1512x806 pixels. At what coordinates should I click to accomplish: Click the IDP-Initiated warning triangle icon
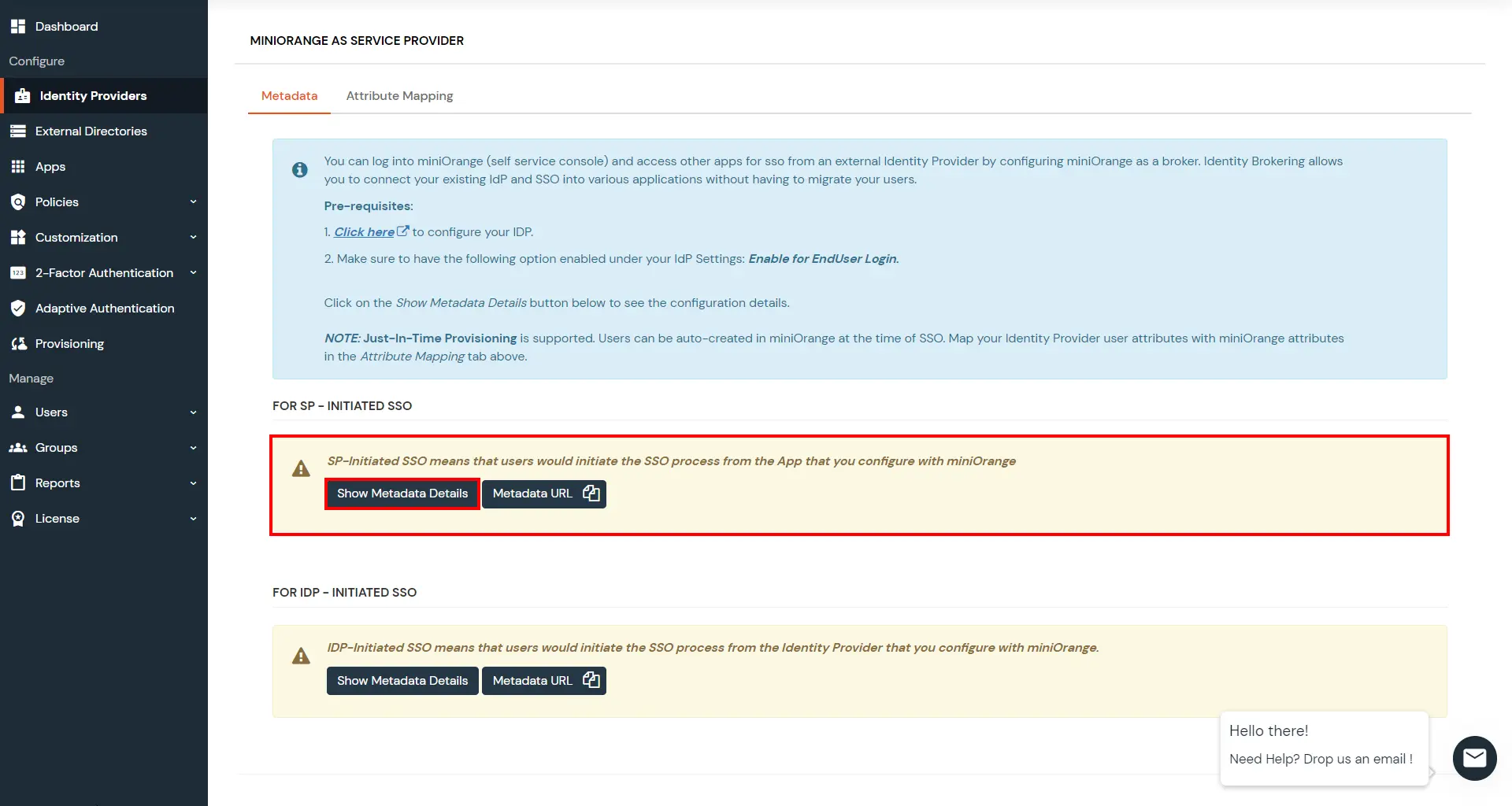(301, 656)
